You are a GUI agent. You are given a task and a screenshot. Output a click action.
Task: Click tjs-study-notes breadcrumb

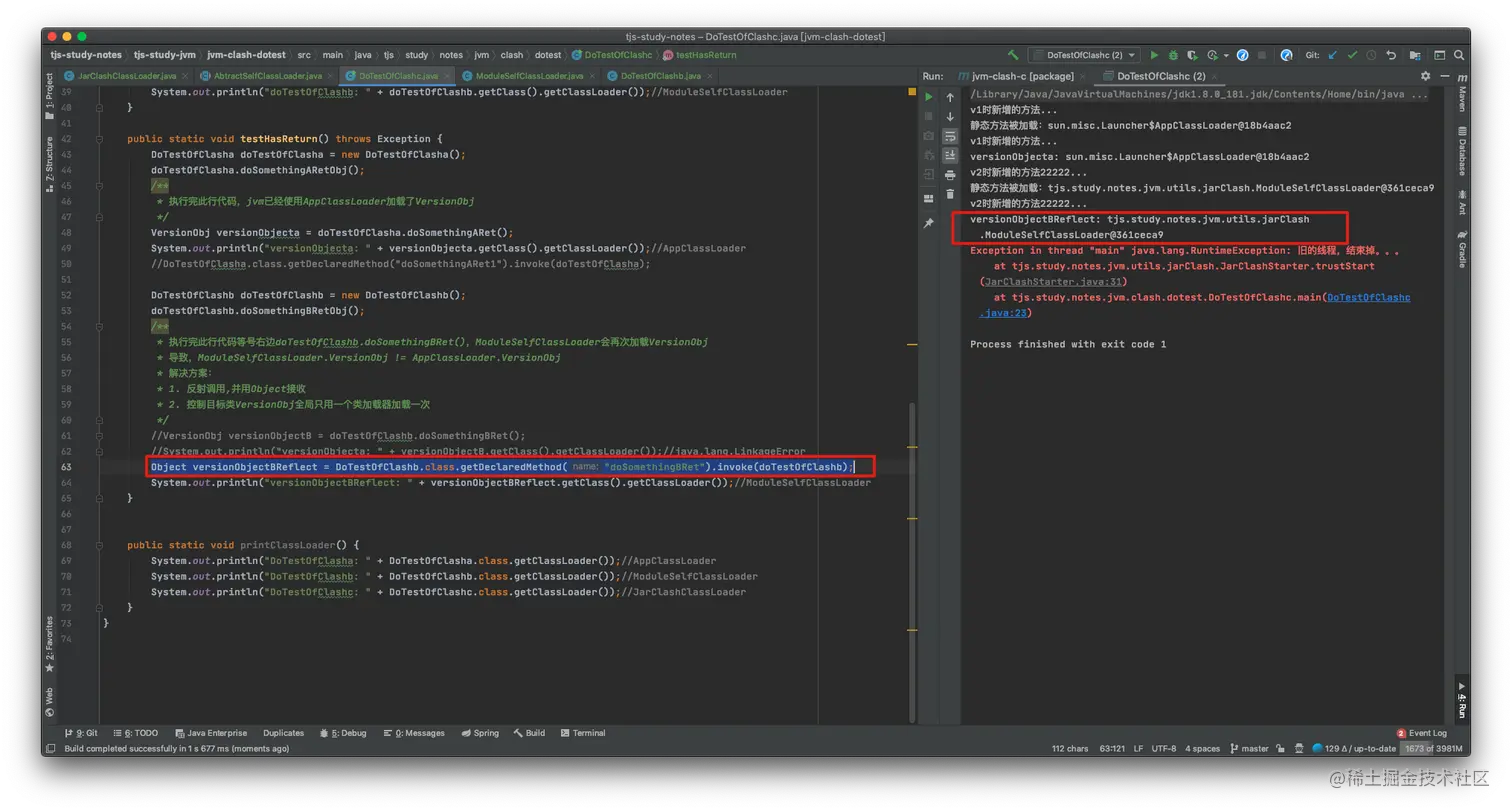coord(85,55)
